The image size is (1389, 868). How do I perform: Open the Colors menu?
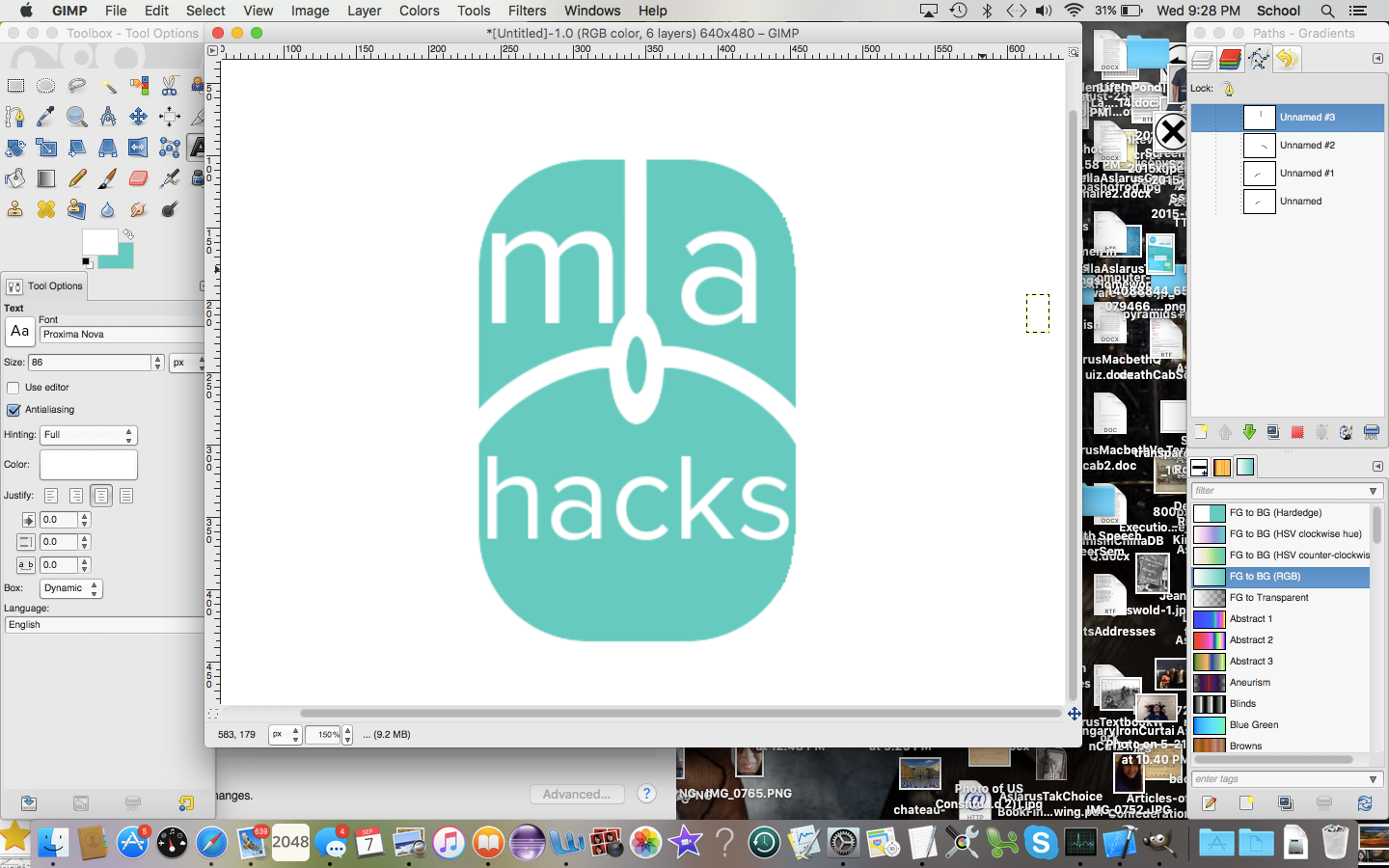420,11
